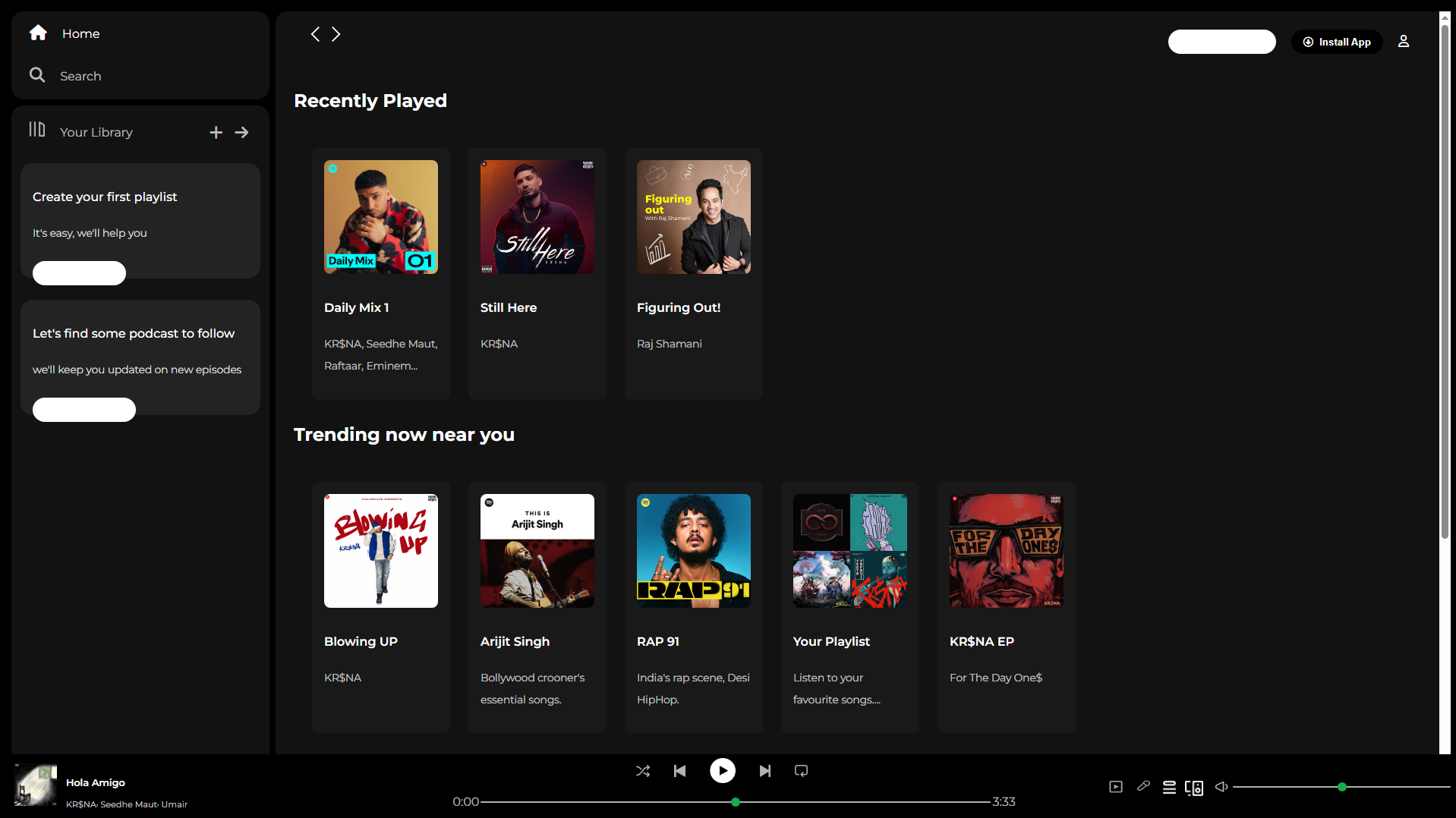The width and height of the screenshot is (1456, 818).
Task: Select the Search label in the sidebar
Action: [80, 76]
